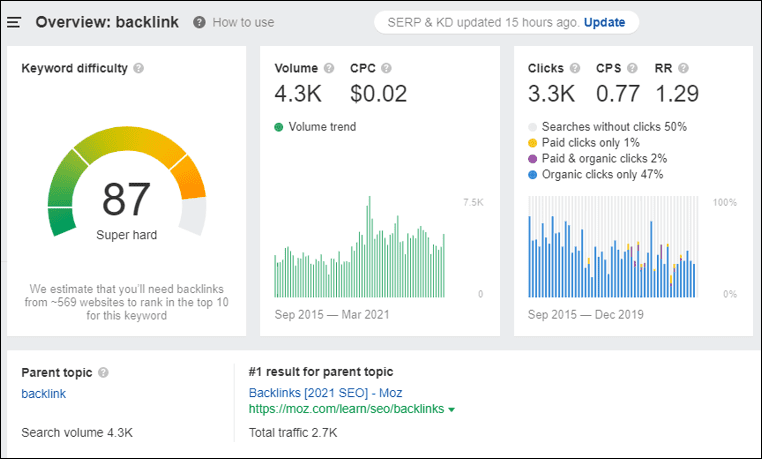Screen dimensions: 762x459
Task: Click Sep 2015 — Dec 2019 date range
Action: pyautogui.click(x=586, y=315)
